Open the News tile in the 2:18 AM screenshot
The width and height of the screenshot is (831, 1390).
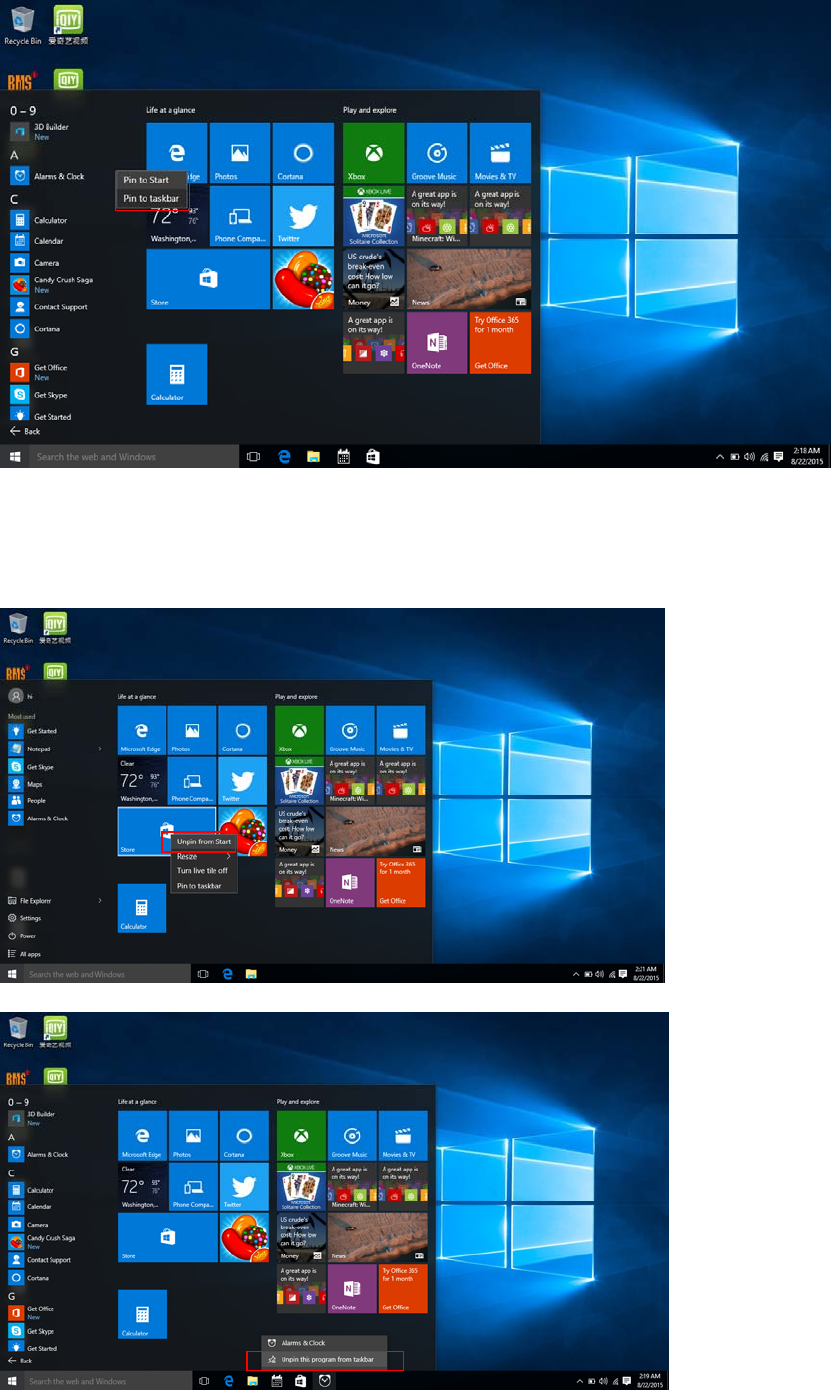click(469, 278)
